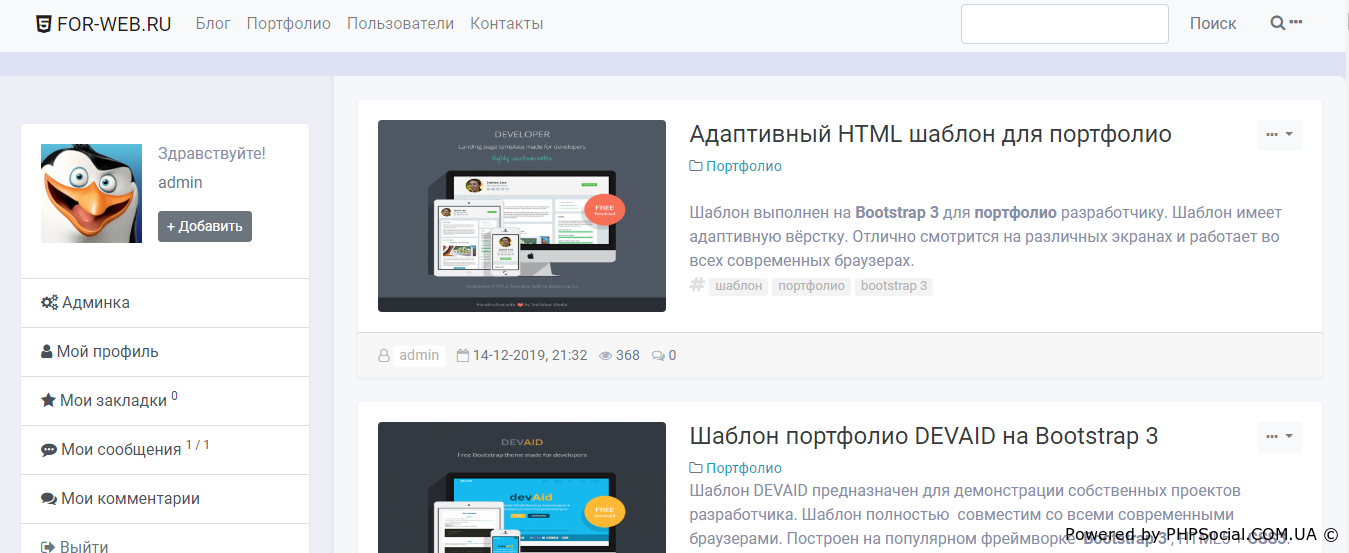Open options dropdown for the Адаптивный HTML post

pos(1279,135)
